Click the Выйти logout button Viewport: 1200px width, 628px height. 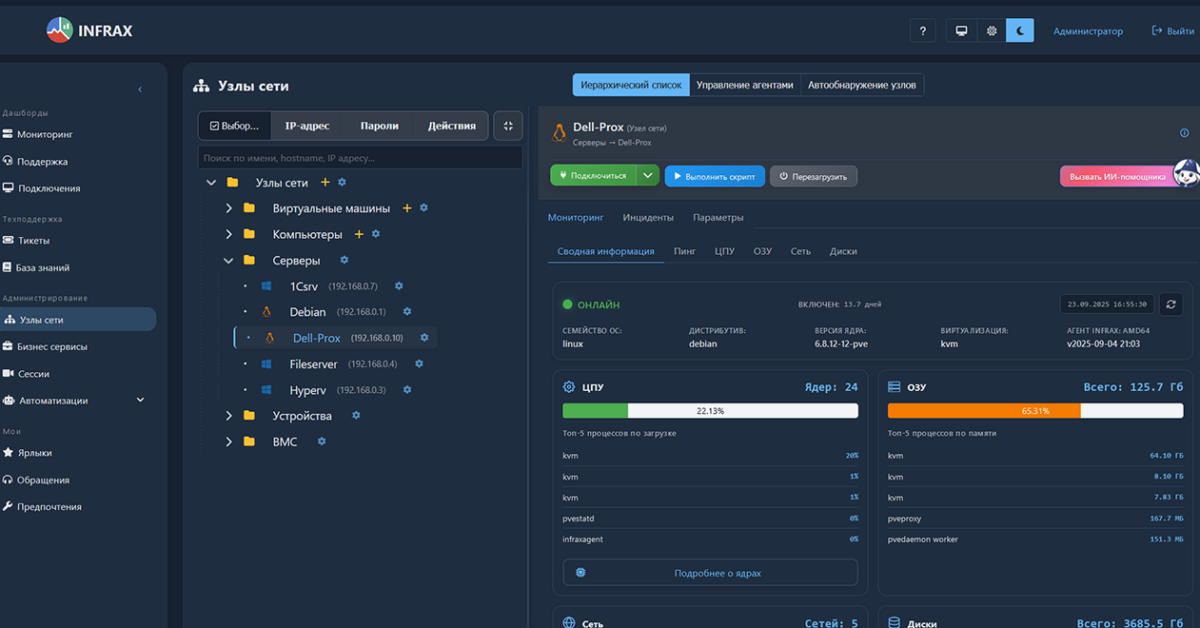(x=1173, y=31)
